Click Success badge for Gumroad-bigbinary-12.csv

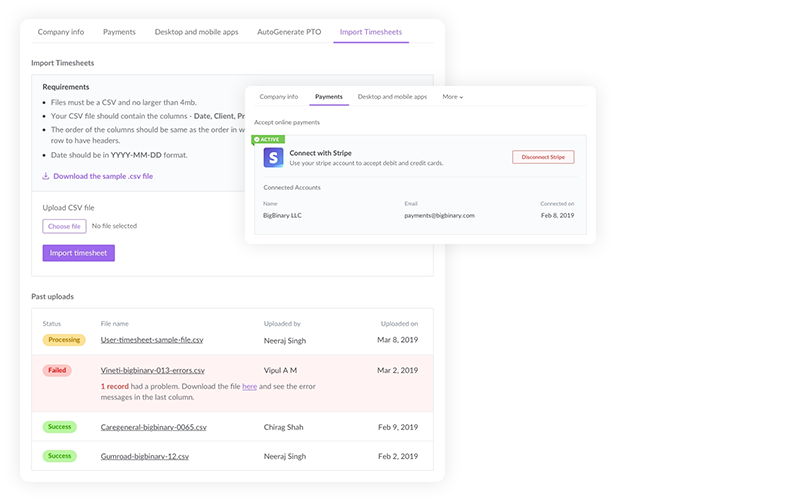coord(60,456)
